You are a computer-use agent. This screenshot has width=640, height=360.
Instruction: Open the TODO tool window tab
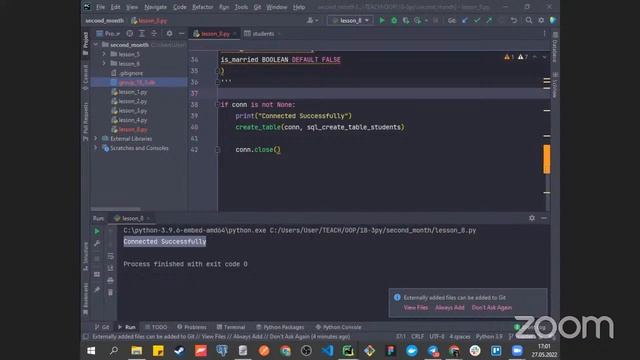(x=156, y=327)
